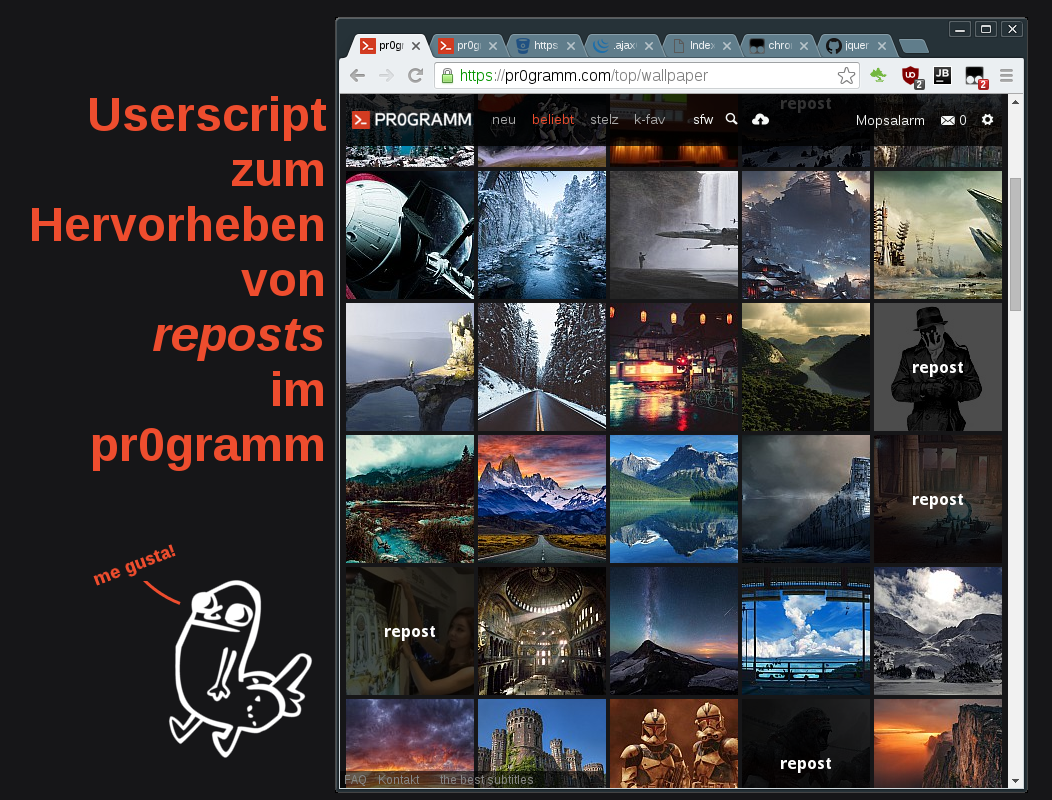This screenshot has width=1052, height=800.
Task: Select the 'stelz' navigation item
Action: click(604, 120)
